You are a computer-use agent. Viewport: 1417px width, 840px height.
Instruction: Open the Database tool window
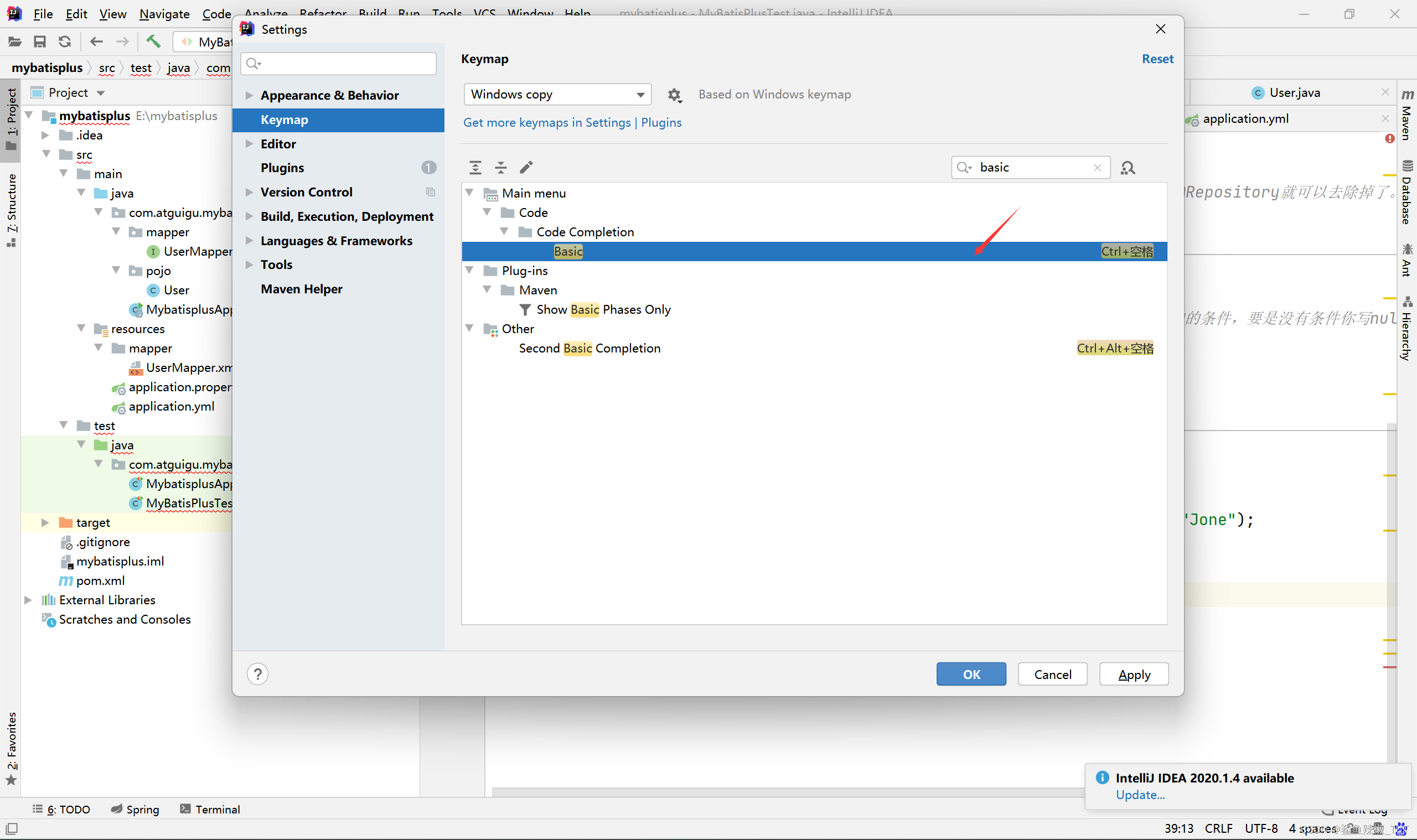pos(1407,193)
